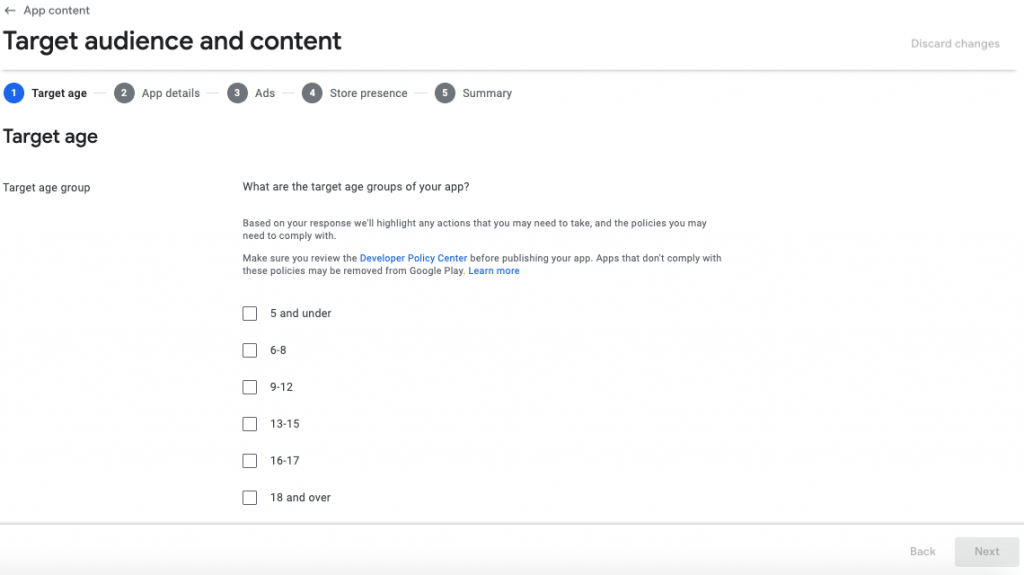This screenshot has height=575, width=1024.
Task: Tick the 9-12 age group checkbox
Action: (250, 387)
